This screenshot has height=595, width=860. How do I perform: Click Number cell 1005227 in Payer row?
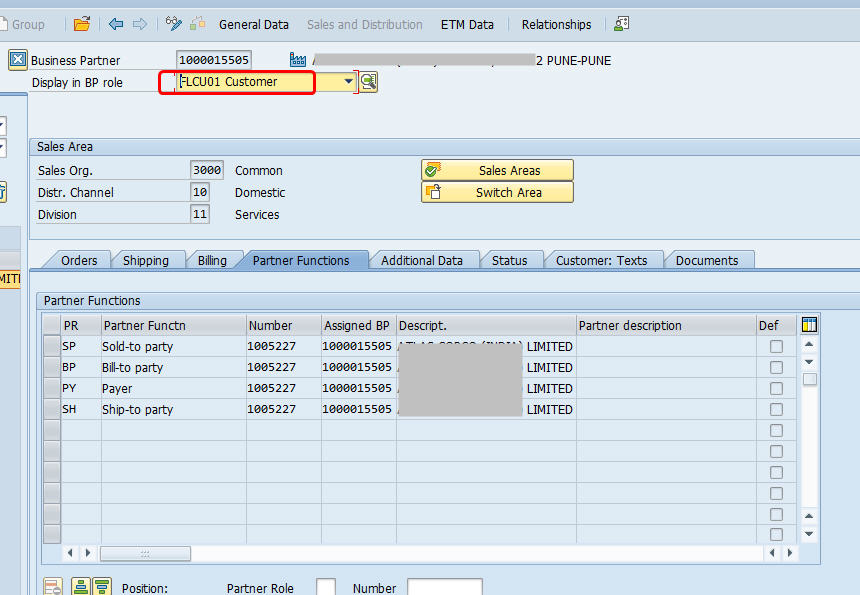(284, 388)
